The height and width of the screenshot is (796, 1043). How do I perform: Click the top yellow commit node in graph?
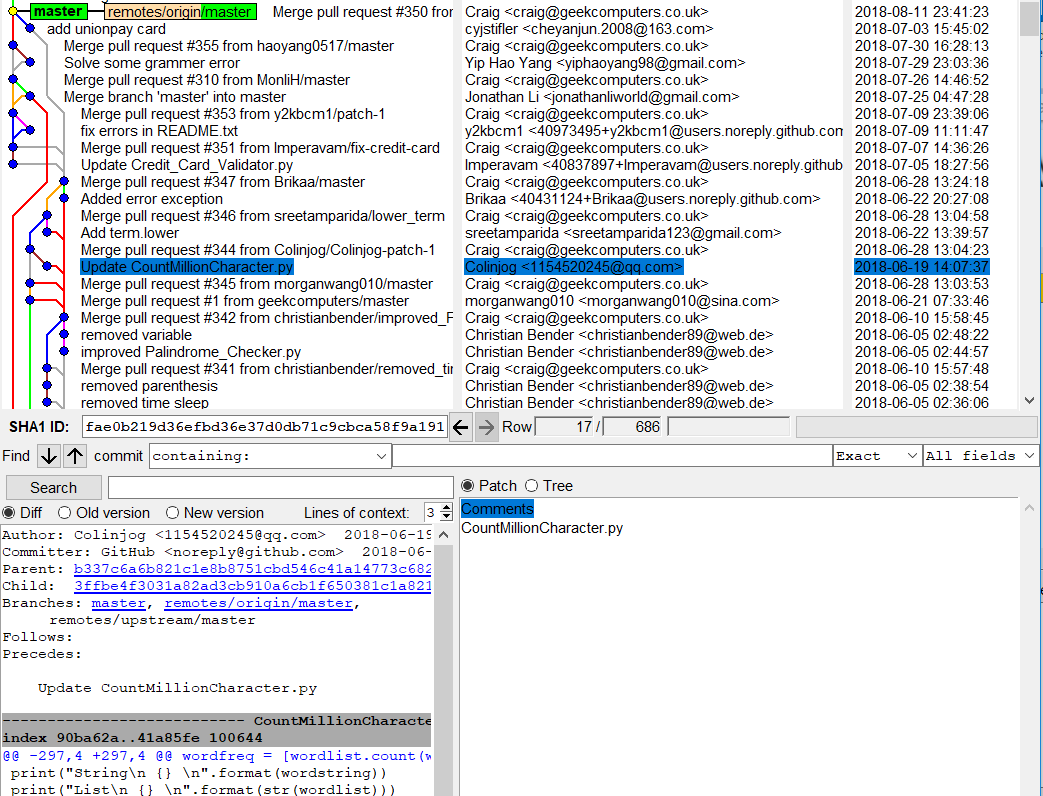[x=12, y=12]
